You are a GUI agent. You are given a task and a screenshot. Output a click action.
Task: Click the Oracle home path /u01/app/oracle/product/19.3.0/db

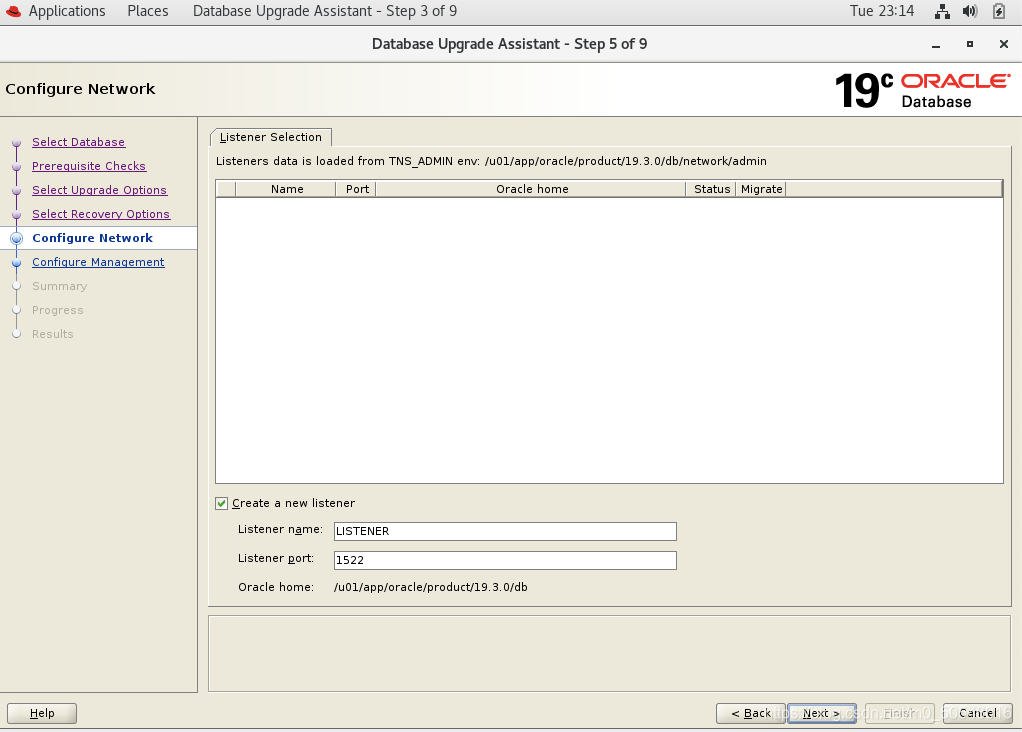click(x=431, y=587)
